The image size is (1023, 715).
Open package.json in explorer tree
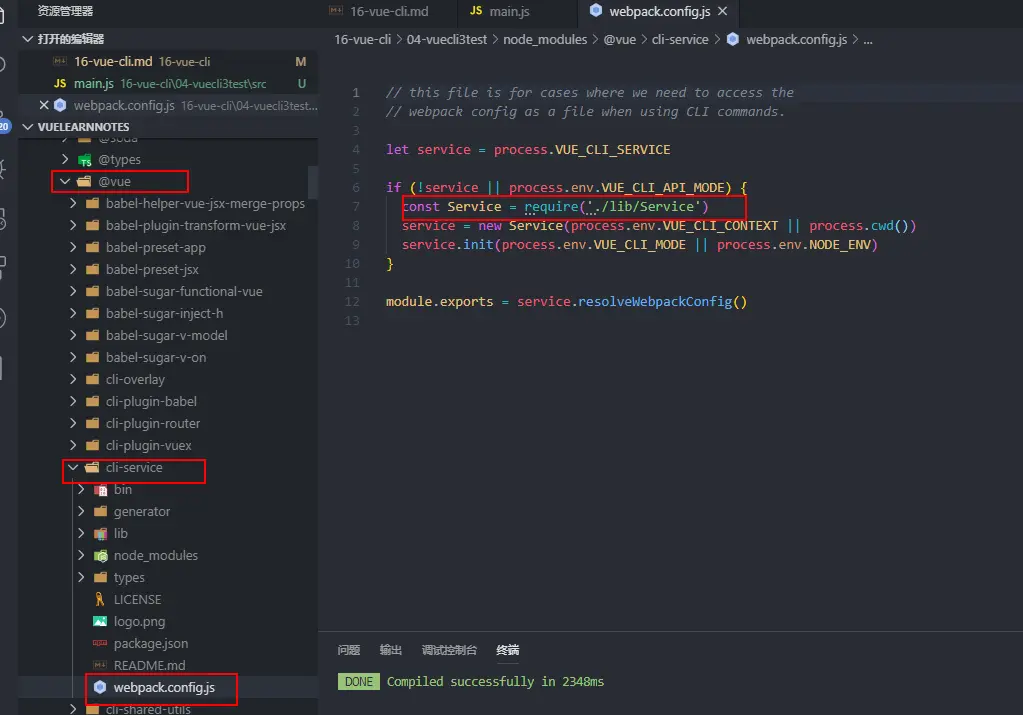(151, 644)
